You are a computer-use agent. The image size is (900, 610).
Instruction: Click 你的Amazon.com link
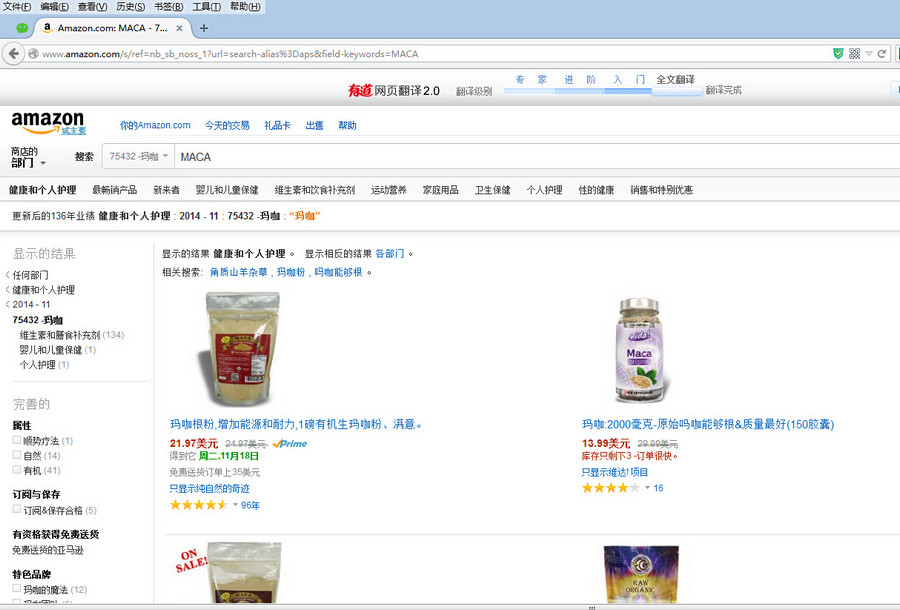coord(155,125)
